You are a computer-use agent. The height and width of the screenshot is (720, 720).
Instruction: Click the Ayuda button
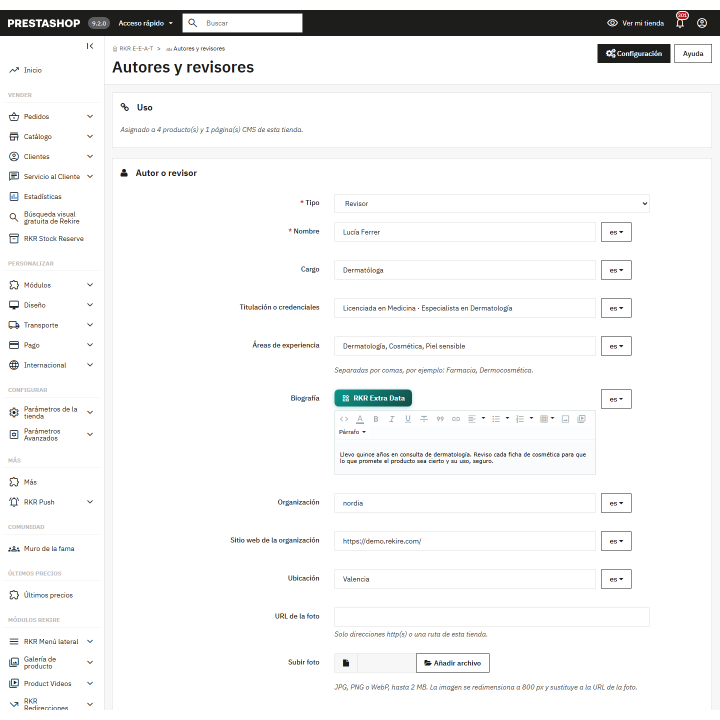692,54
